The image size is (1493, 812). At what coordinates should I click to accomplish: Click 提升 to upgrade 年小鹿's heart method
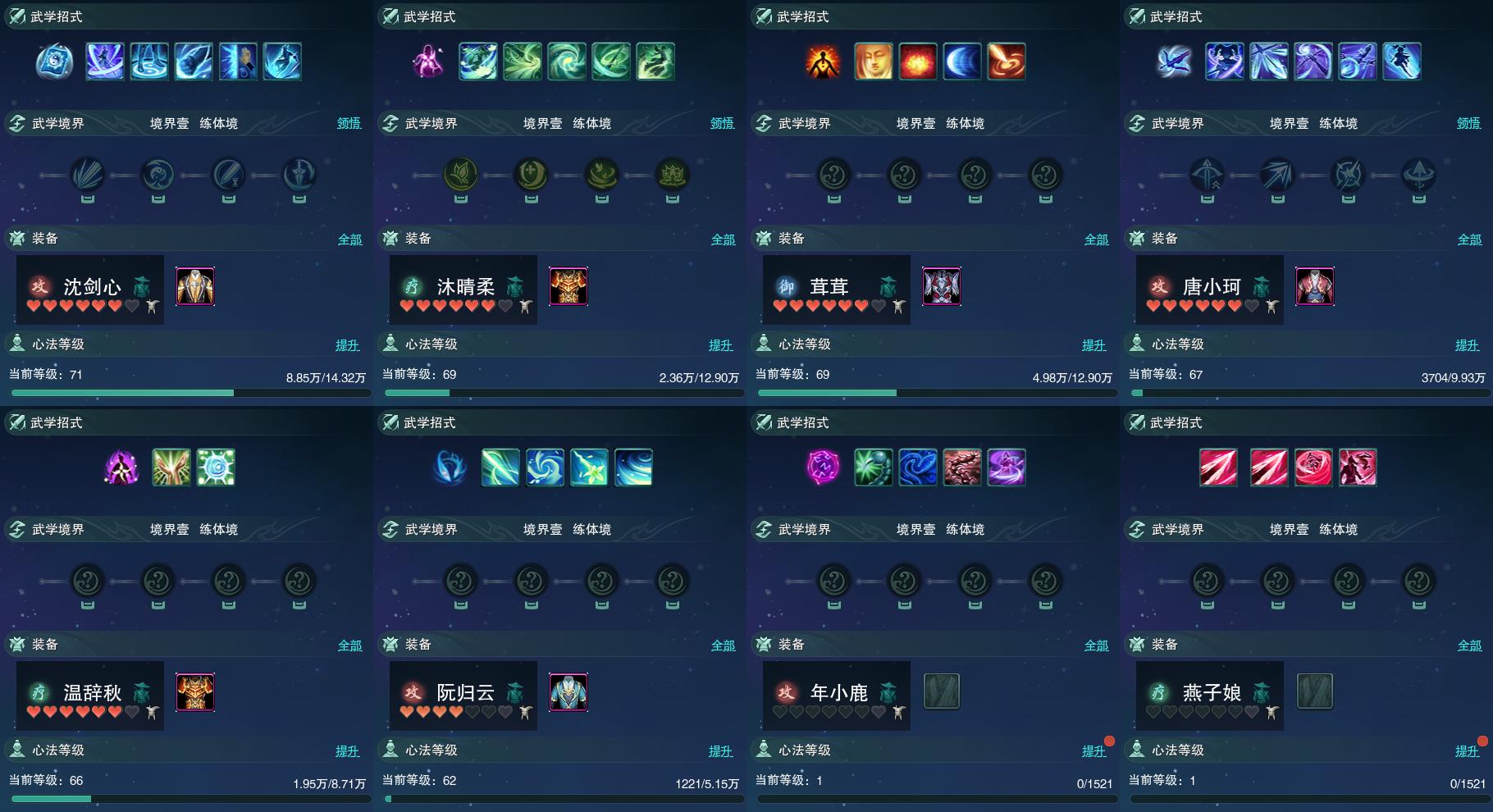click(x=1094, y=750)
